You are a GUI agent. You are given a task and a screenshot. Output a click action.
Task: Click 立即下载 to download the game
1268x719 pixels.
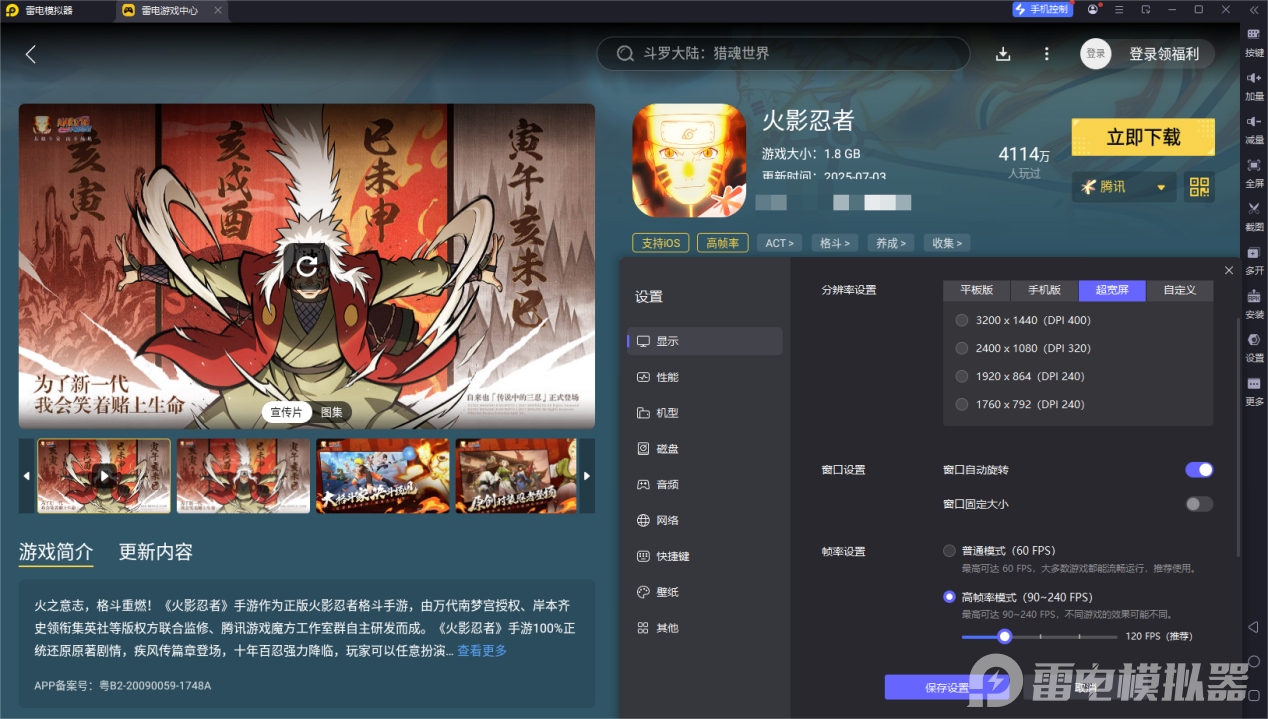[1143, 137]
